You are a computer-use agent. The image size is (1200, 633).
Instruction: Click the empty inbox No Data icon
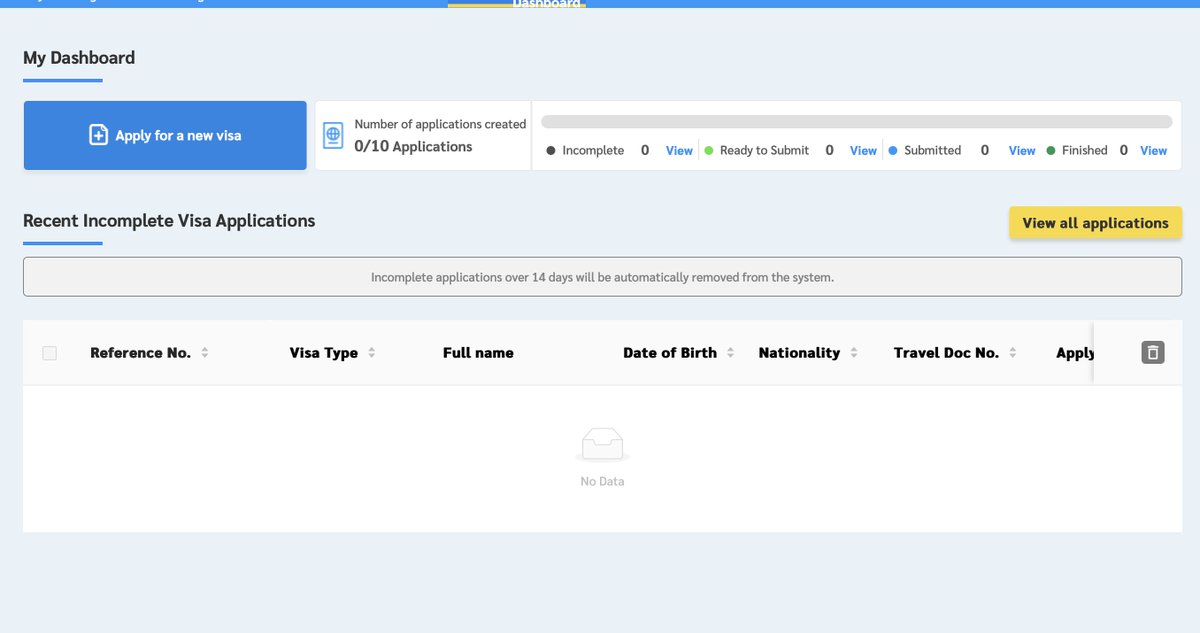pos(602,444)
